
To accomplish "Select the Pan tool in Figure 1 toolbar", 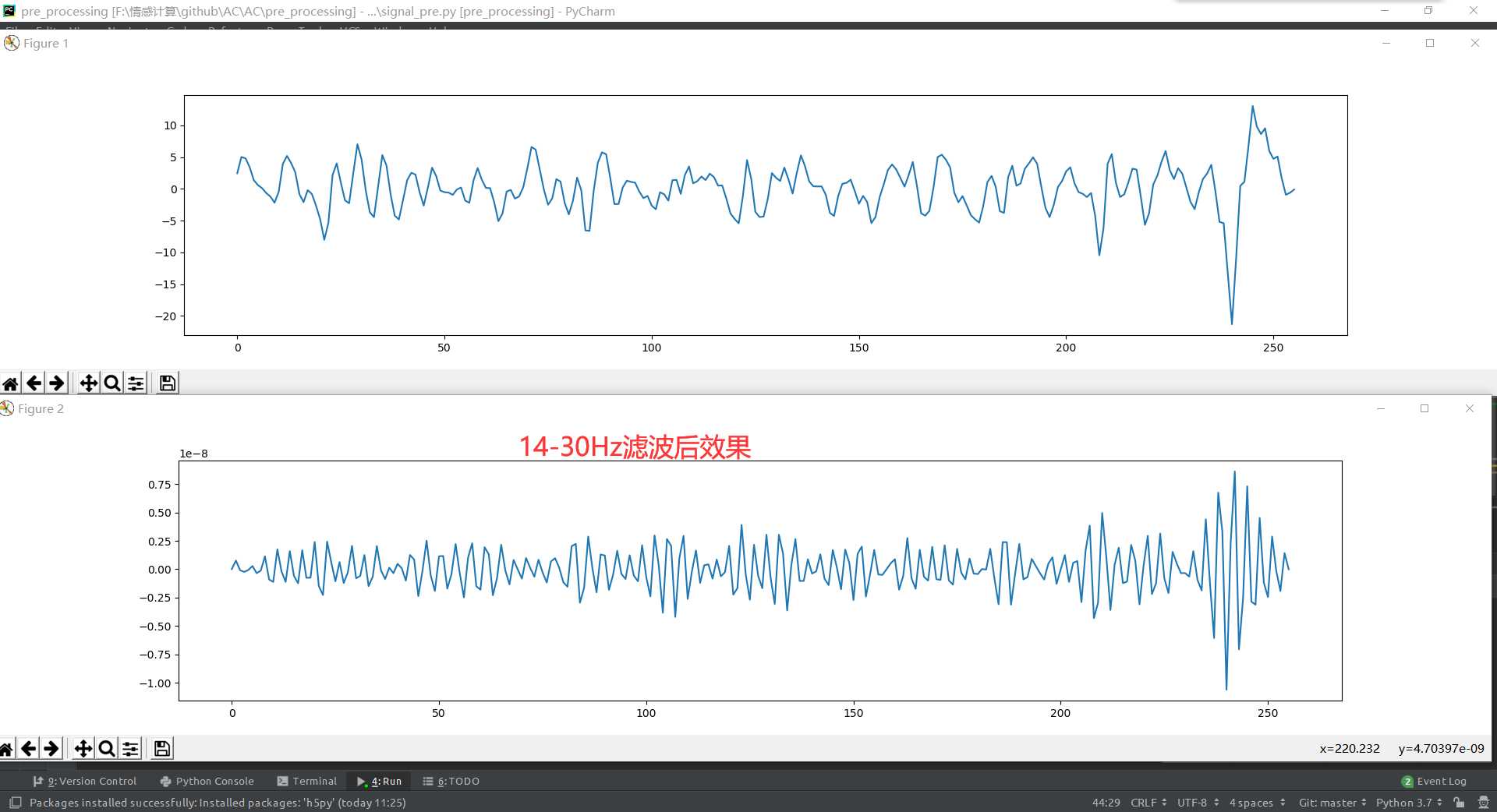I will point(89,383).
